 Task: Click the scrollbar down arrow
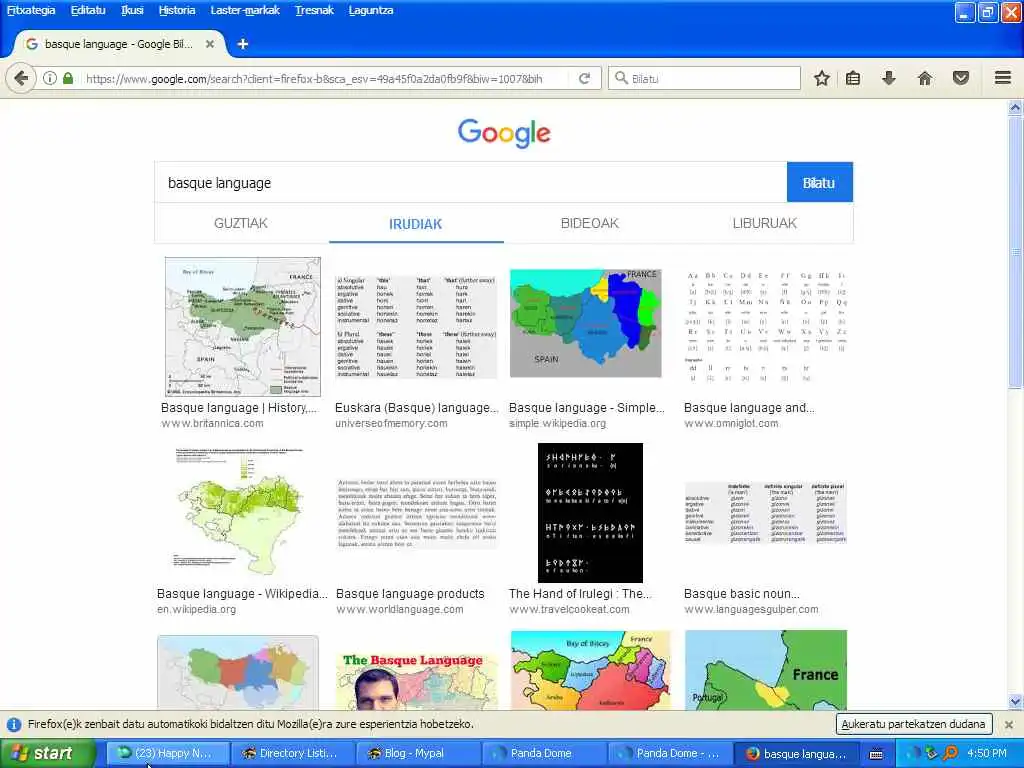[x=1016, y=702]
